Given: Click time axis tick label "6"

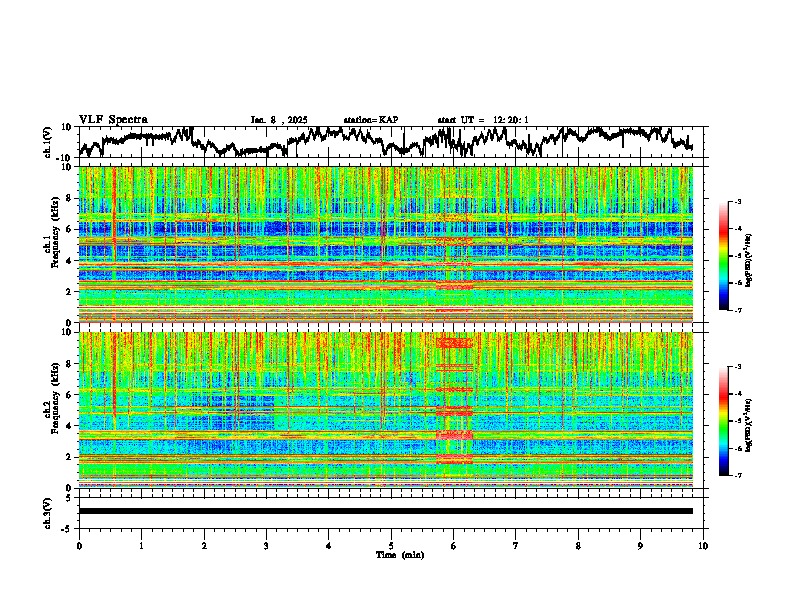Looking at the screenshot, I should 454,546.
